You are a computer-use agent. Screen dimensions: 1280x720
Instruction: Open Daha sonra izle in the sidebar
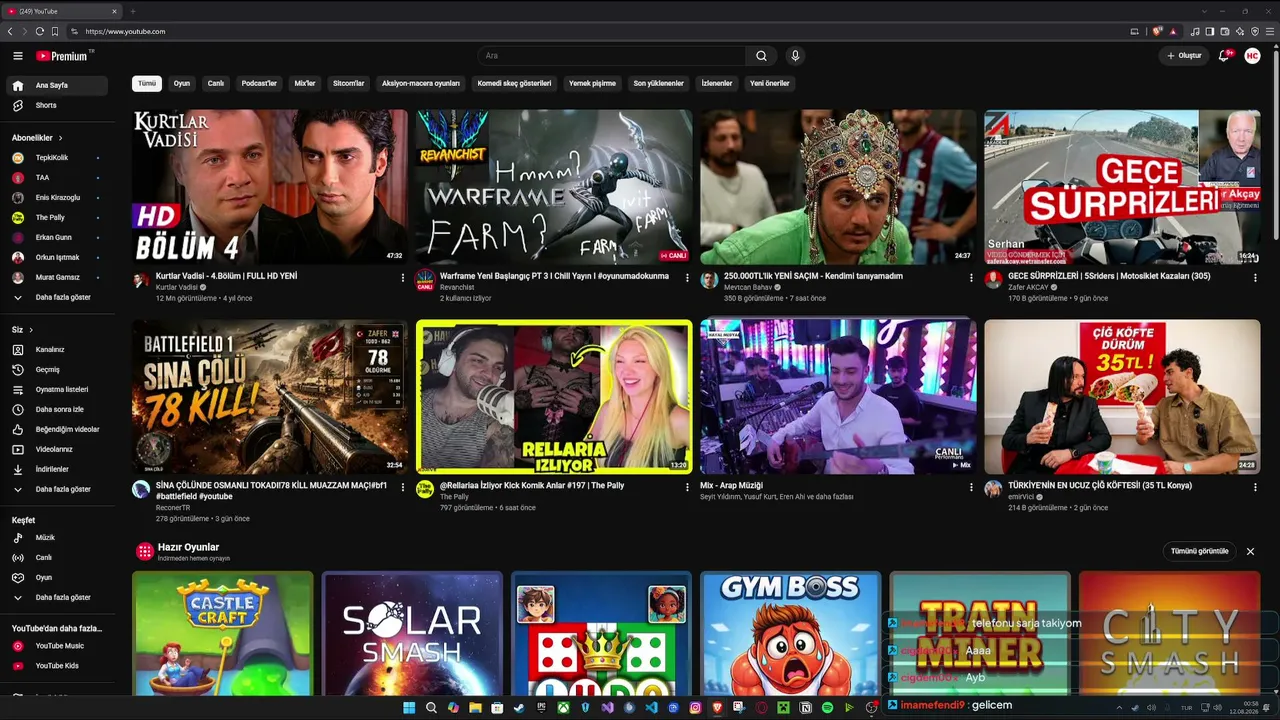pyautogui.click(x=58, y=409)
